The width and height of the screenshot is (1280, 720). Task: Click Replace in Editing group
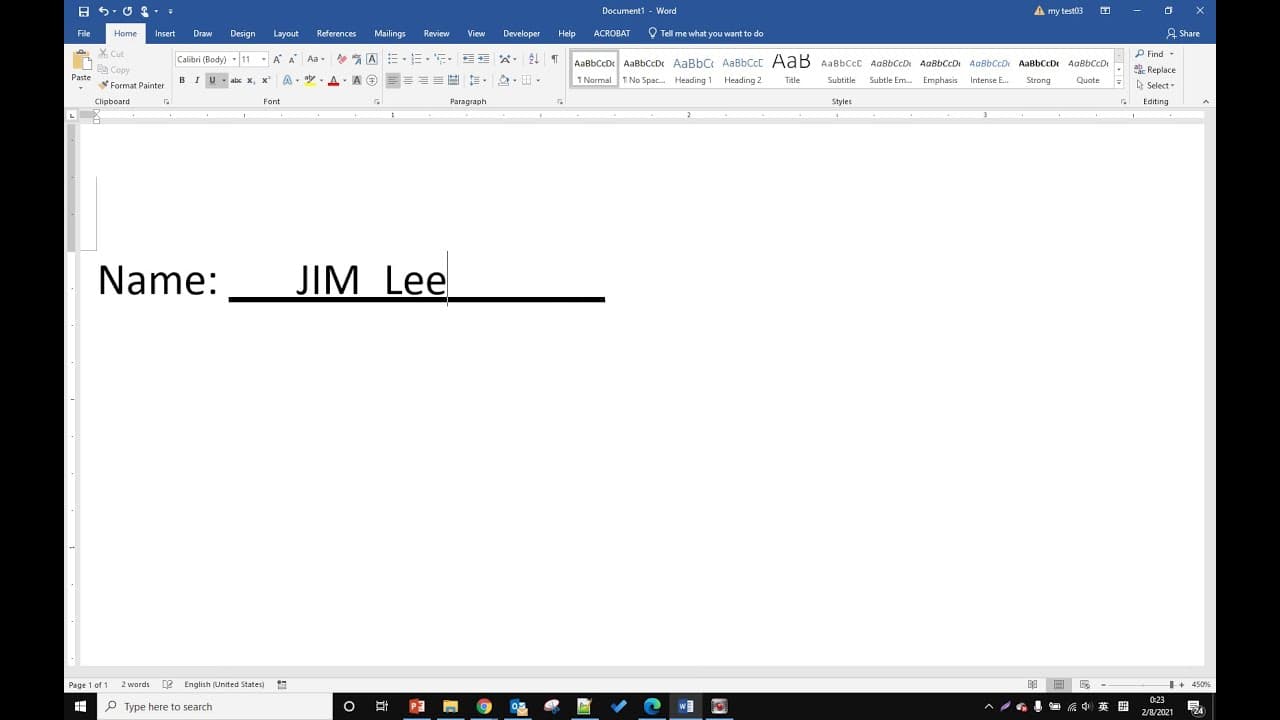pos(1155,70)
